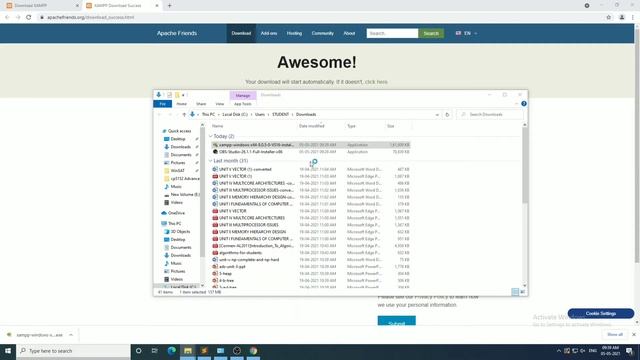Click the PDF icon of UNIT V VECTOR (1)

click(x=215, y=176)
